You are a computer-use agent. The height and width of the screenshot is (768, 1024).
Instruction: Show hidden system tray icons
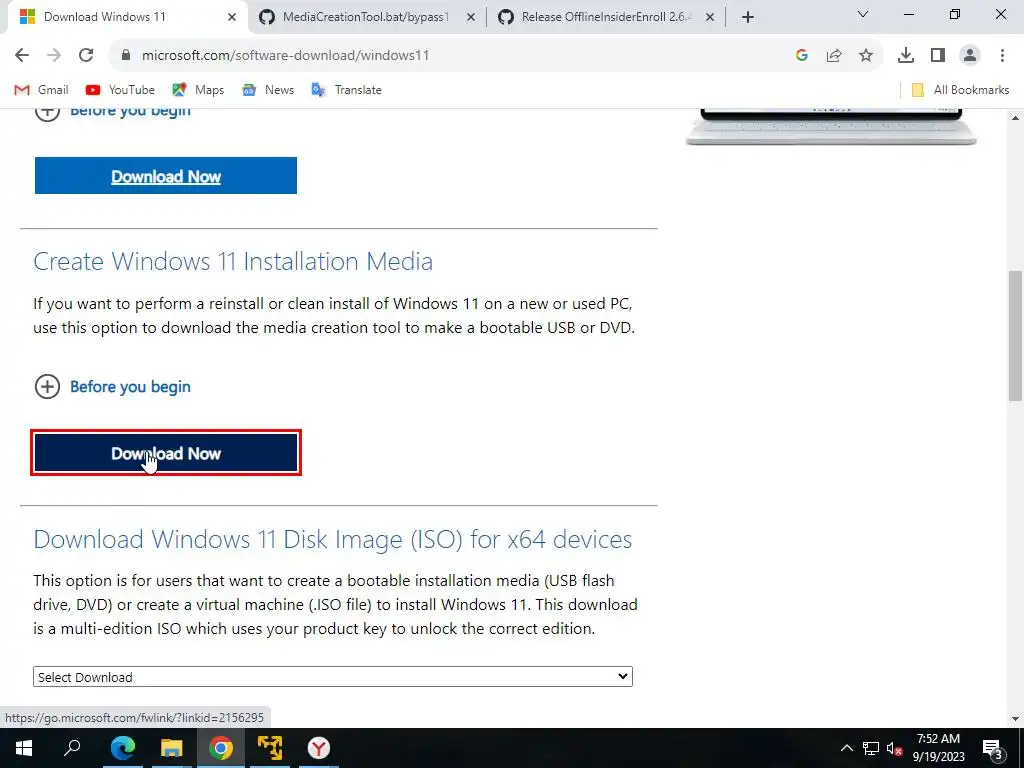click(846, 748)
